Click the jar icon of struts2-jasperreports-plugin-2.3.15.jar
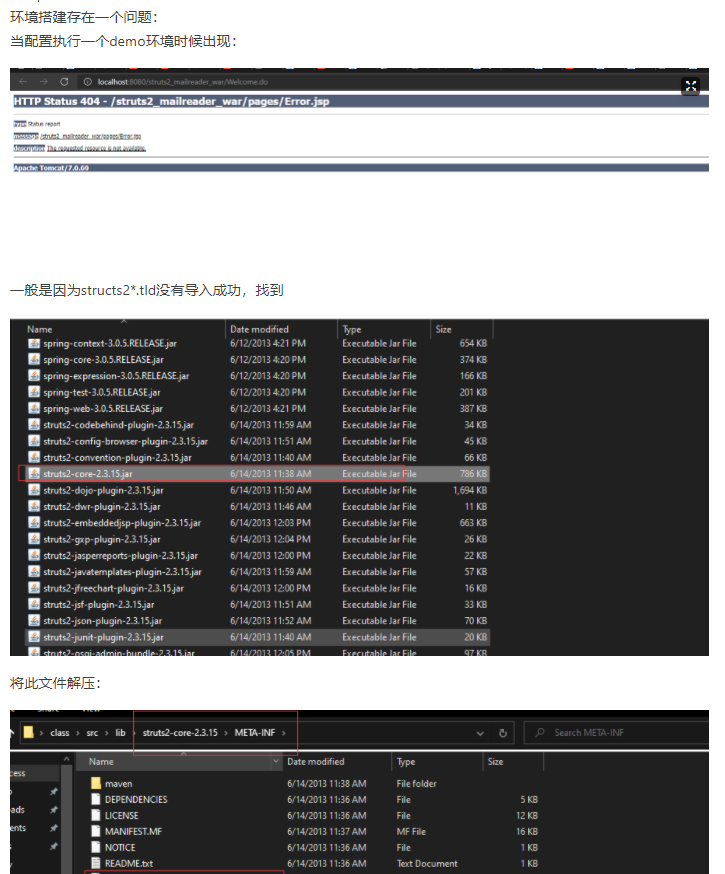The image size is (725, 874). tap(34, 555)
